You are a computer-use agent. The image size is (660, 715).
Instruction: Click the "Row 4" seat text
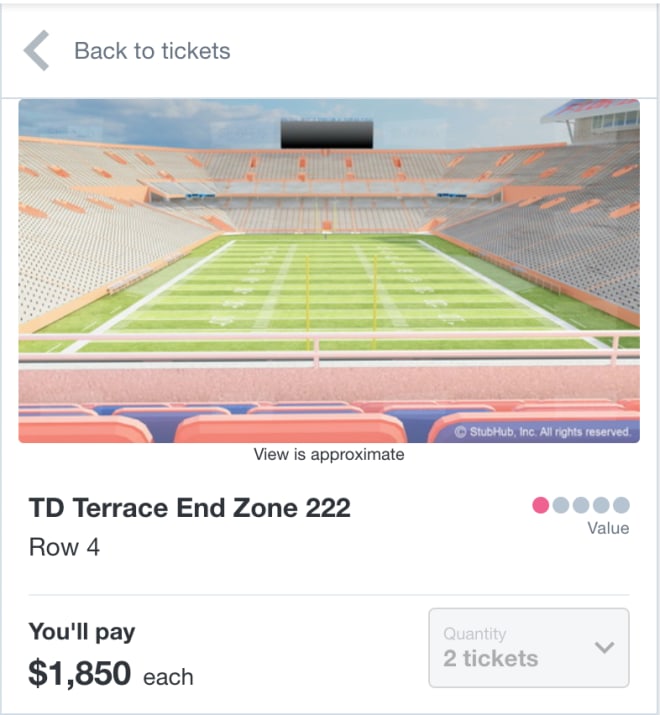[x=64, y=547]
